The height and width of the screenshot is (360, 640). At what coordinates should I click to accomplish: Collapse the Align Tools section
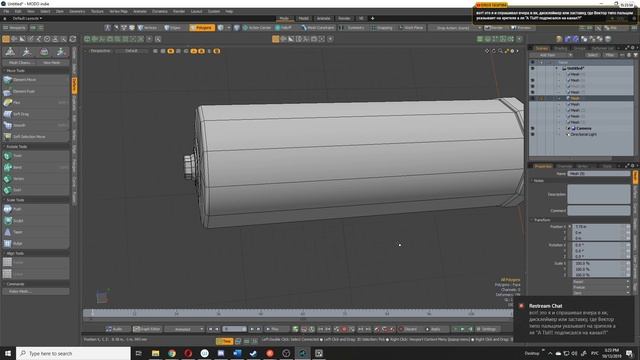click(4, 253)
